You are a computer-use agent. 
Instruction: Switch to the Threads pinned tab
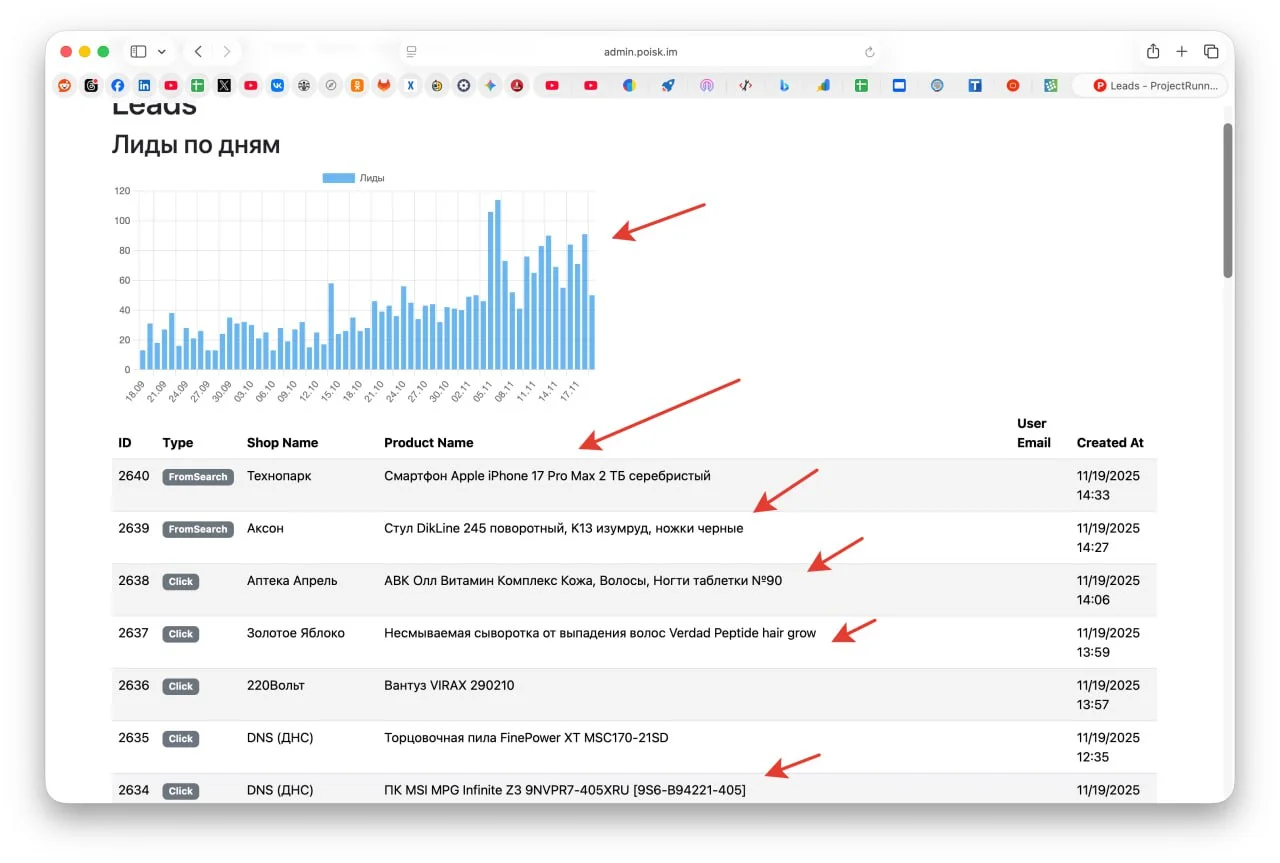tap(91, 86)
